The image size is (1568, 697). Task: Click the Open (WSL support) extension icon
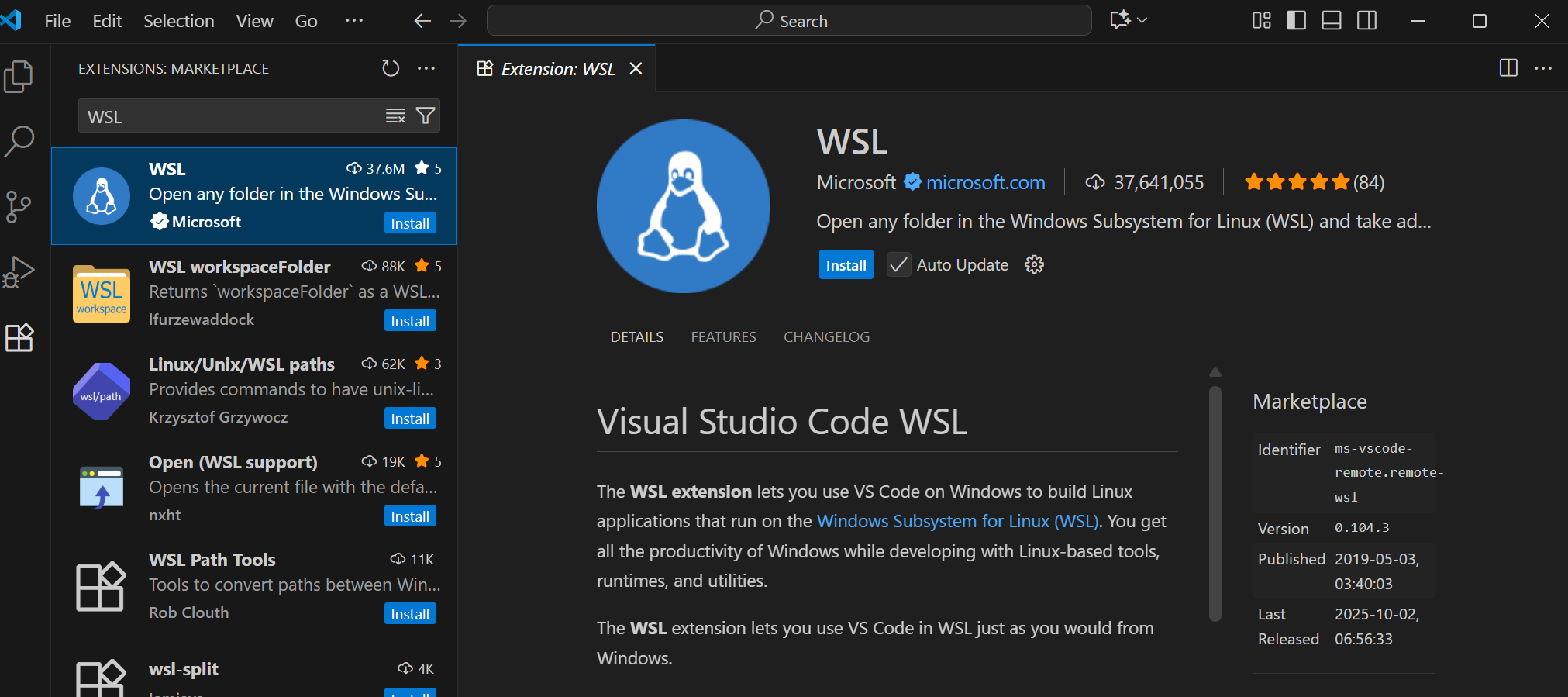point(102,488)
